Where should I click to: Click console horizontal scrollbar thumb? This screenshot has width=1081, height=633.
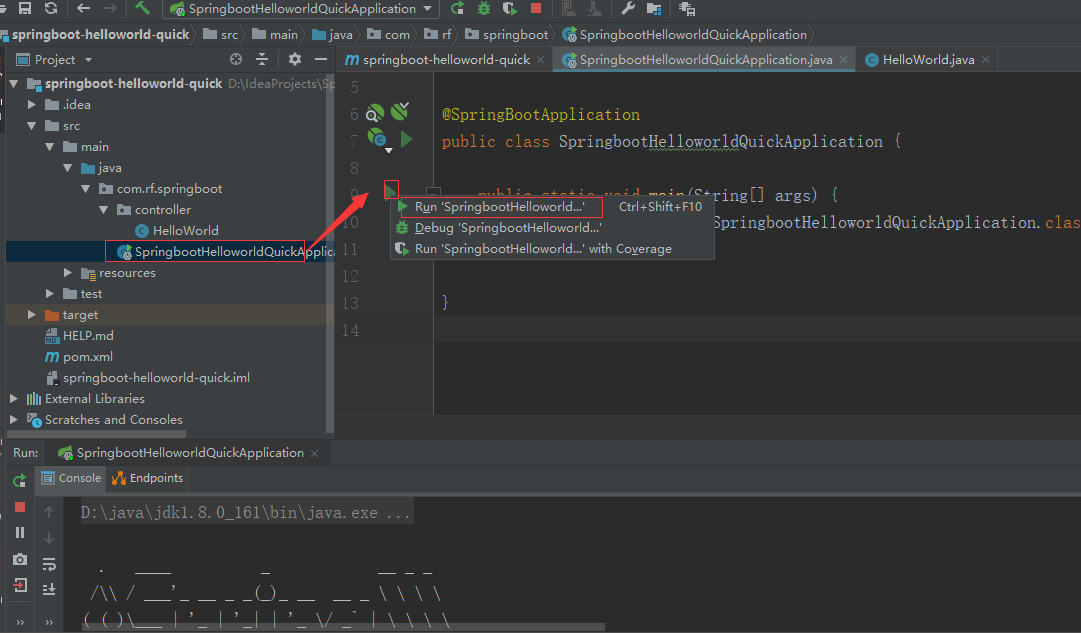(345, 627)
